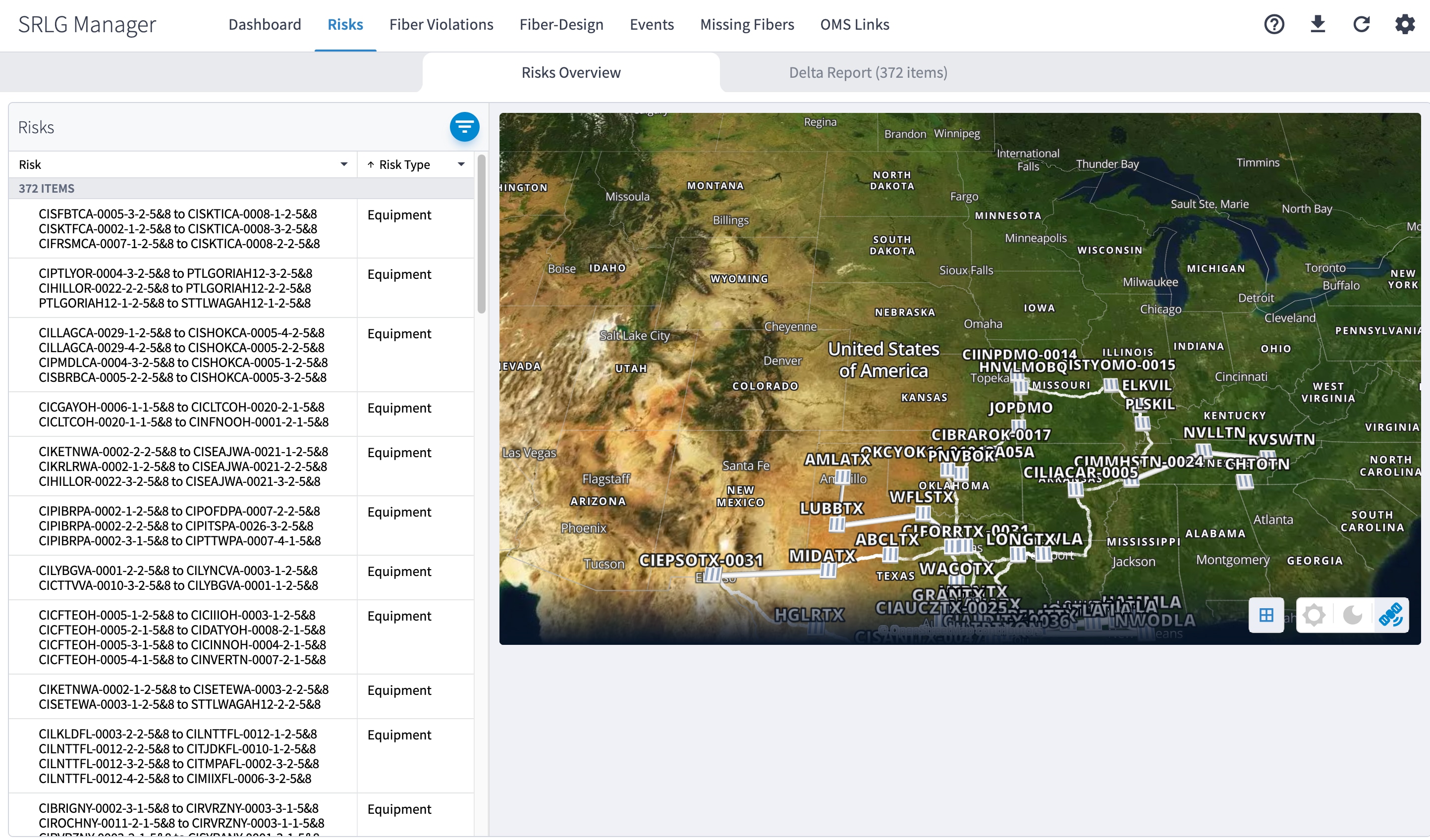This screenshot has width=1430, height=840.
Task: Click the grid tile icon on the map
Action: click(x=1266, y=615)
